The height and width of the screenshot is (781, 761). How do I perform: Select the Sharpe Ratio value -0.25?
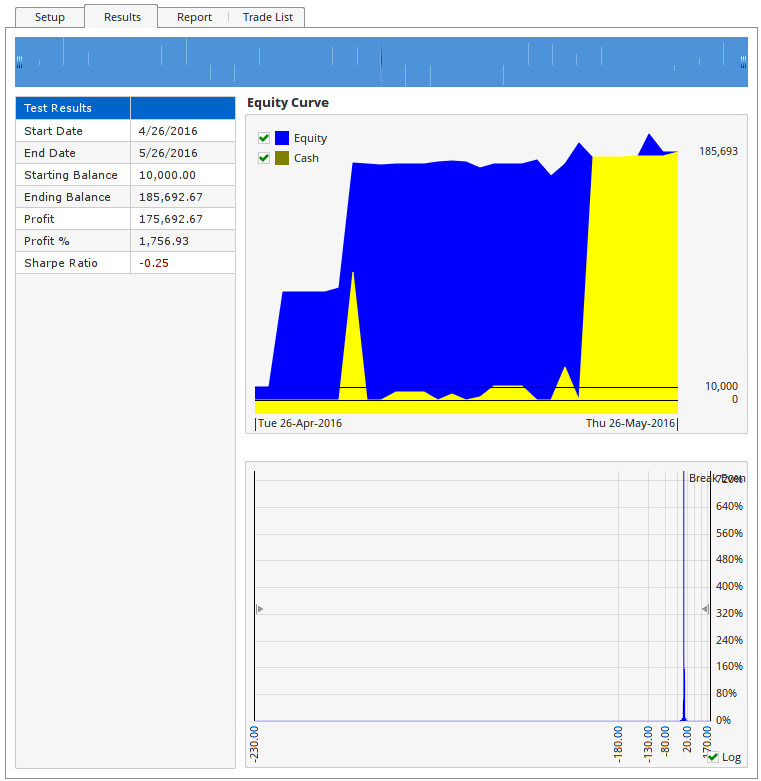click(154, 263)
